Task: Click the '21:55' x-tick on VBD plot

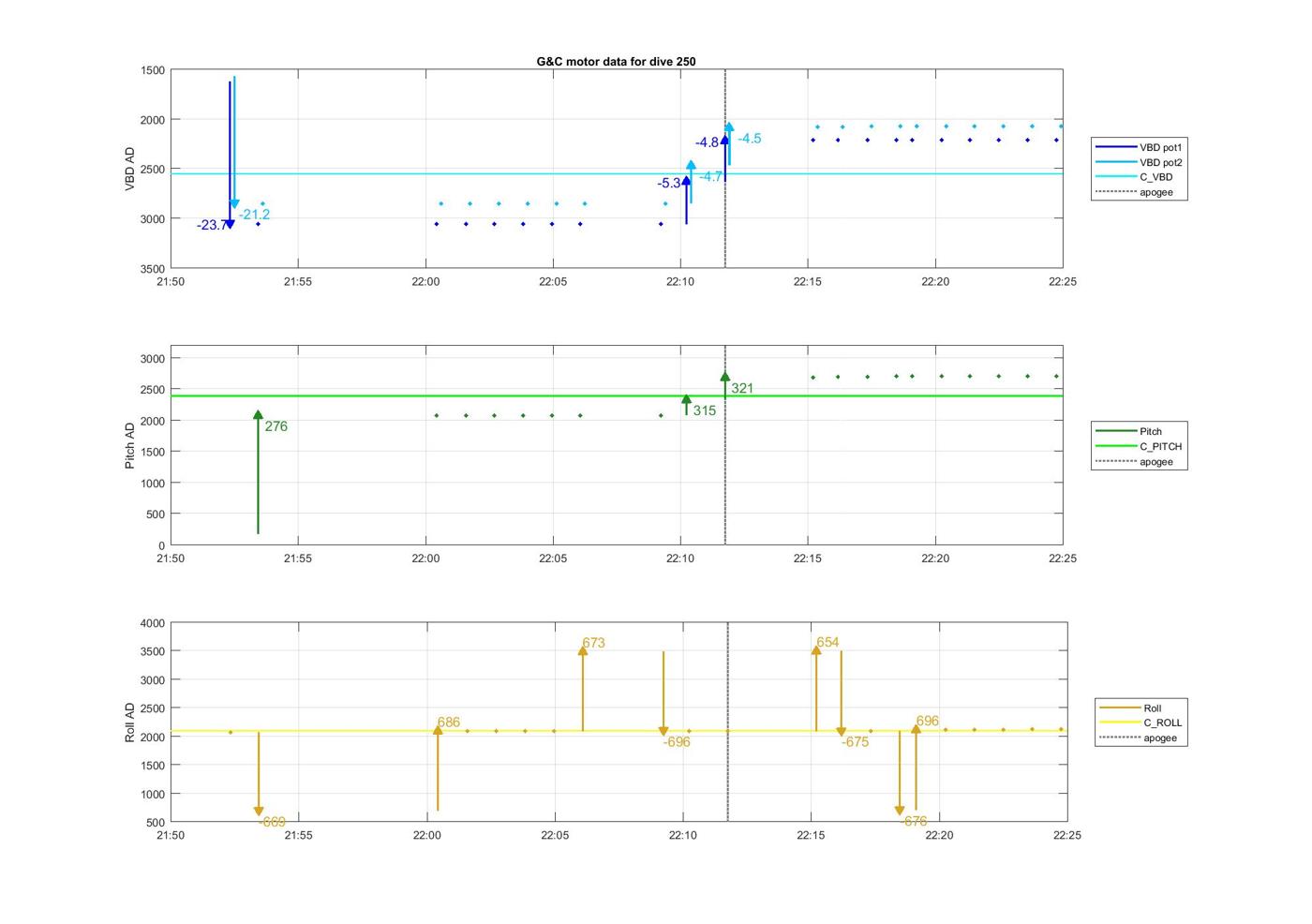Action: pyautogui.click(x=298, y=281)
